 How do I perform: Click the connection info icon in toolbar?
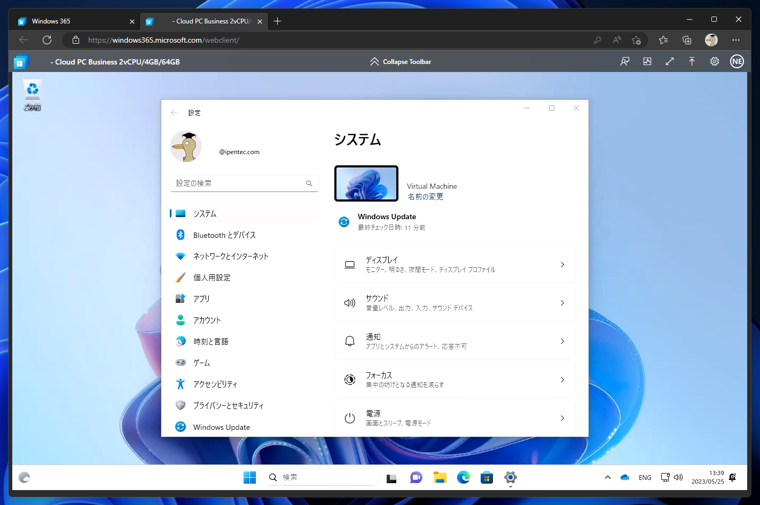pos(647,62)
